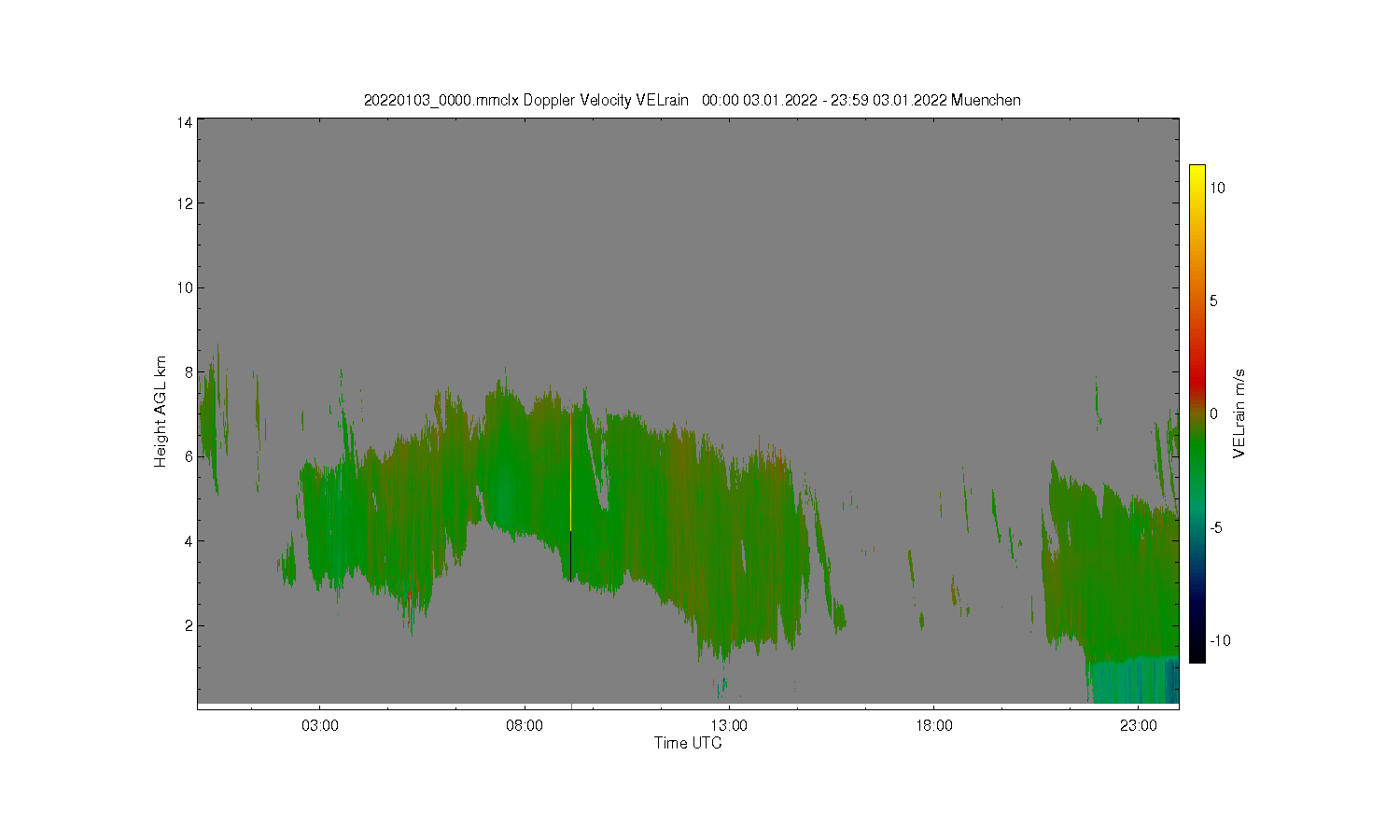Click the 'VELrain m/s' colorbar label
The image size is (1400, 840).
pyautogui.click(x=1239, y=413)
